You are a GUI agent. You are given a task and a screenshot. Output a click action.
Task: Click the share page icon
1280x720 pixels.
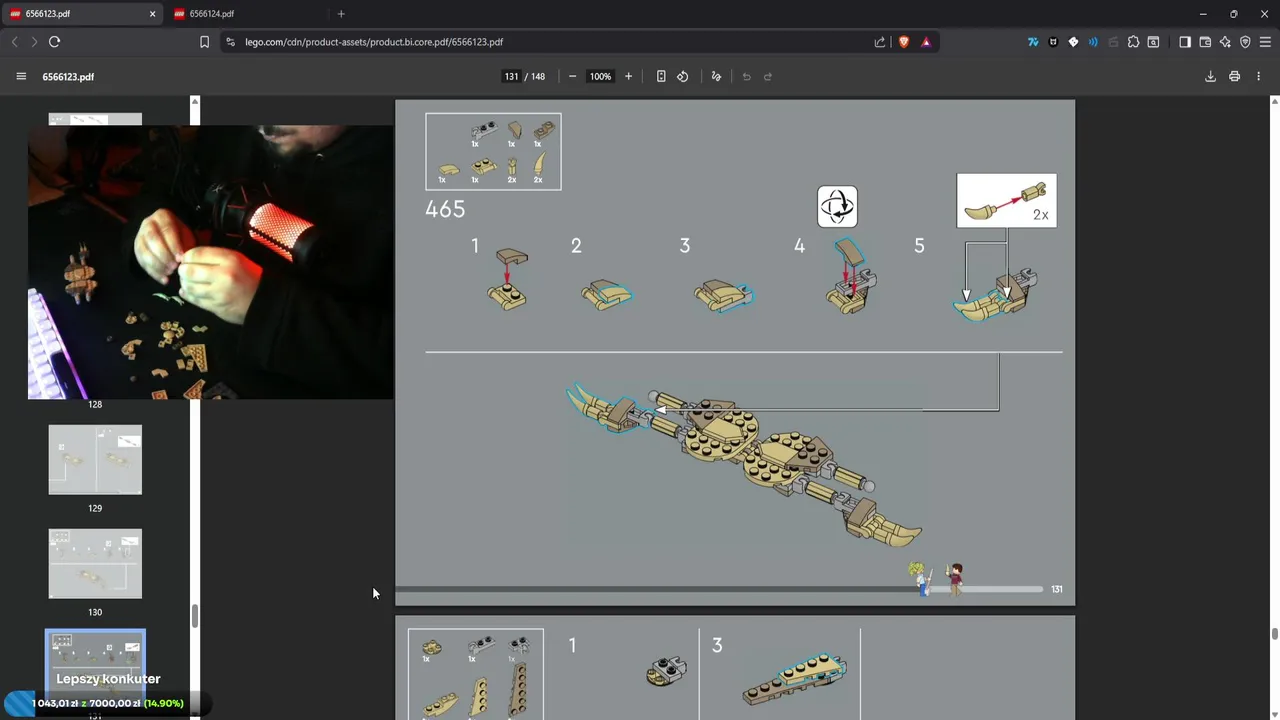click(880, 42)
